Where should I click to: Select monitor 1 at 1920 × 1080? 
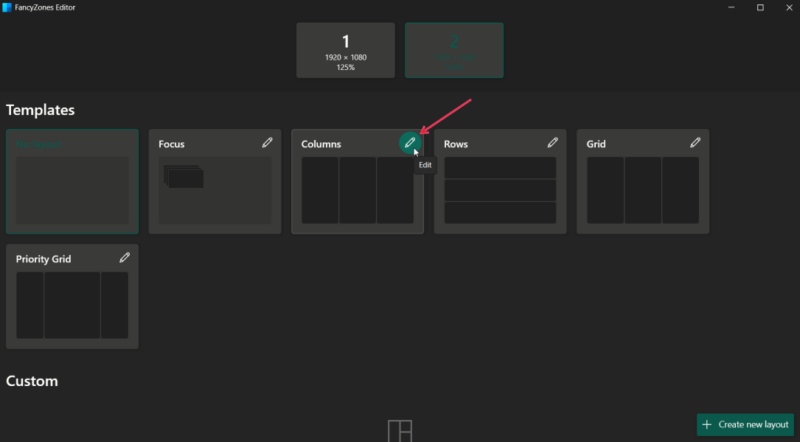coord(345,50)
